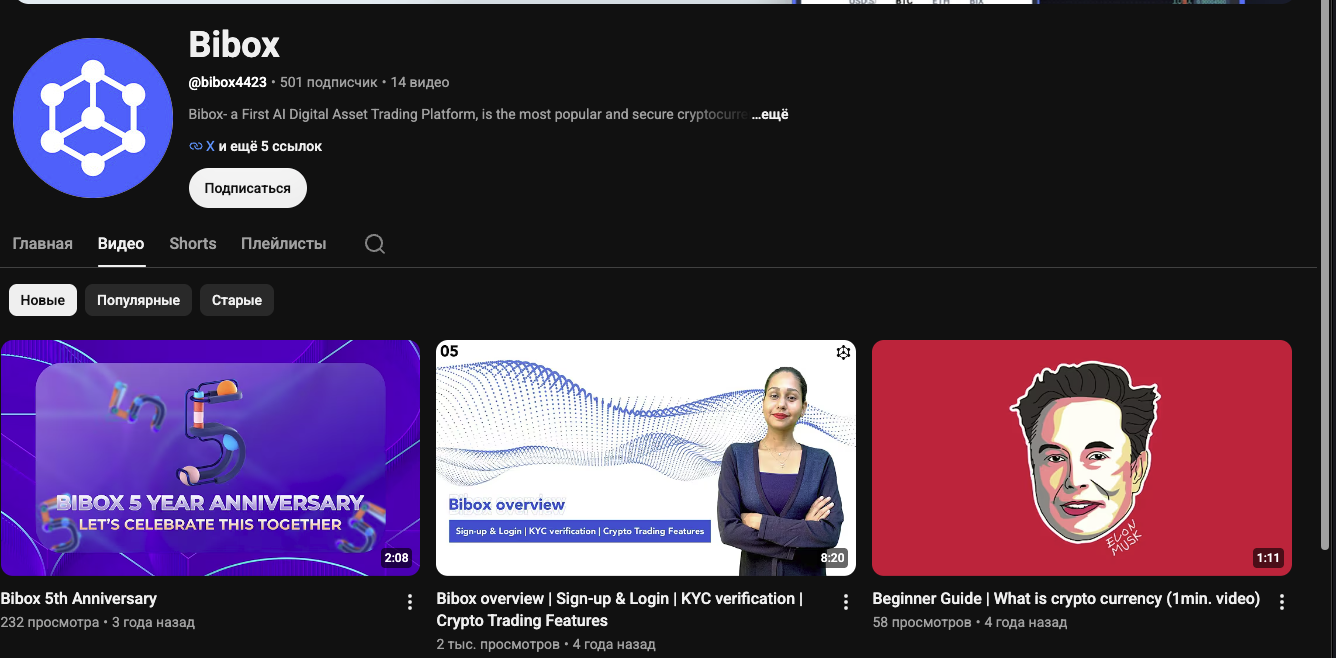Sort videos by Старые chip
This screenshot has height=658, width=1336.
coord(237,300)
